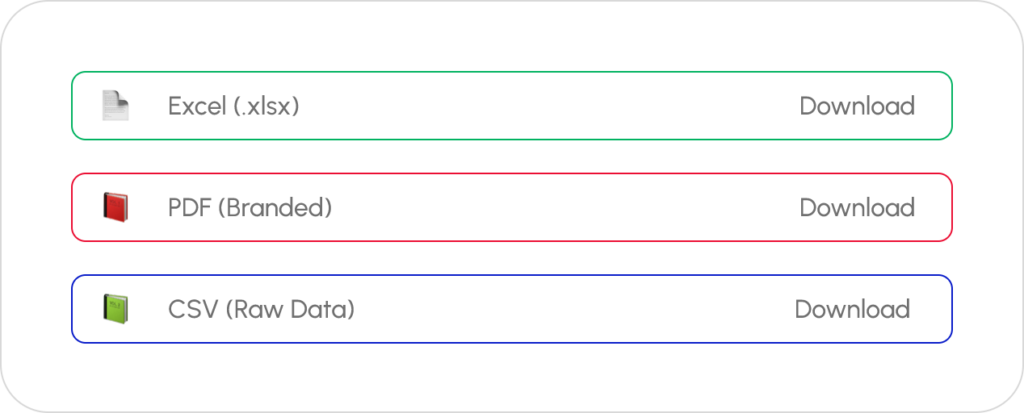Select the "Excel (.xlsx)" format label
Viewport: 1024px width, 413px height.
(233, 106)
